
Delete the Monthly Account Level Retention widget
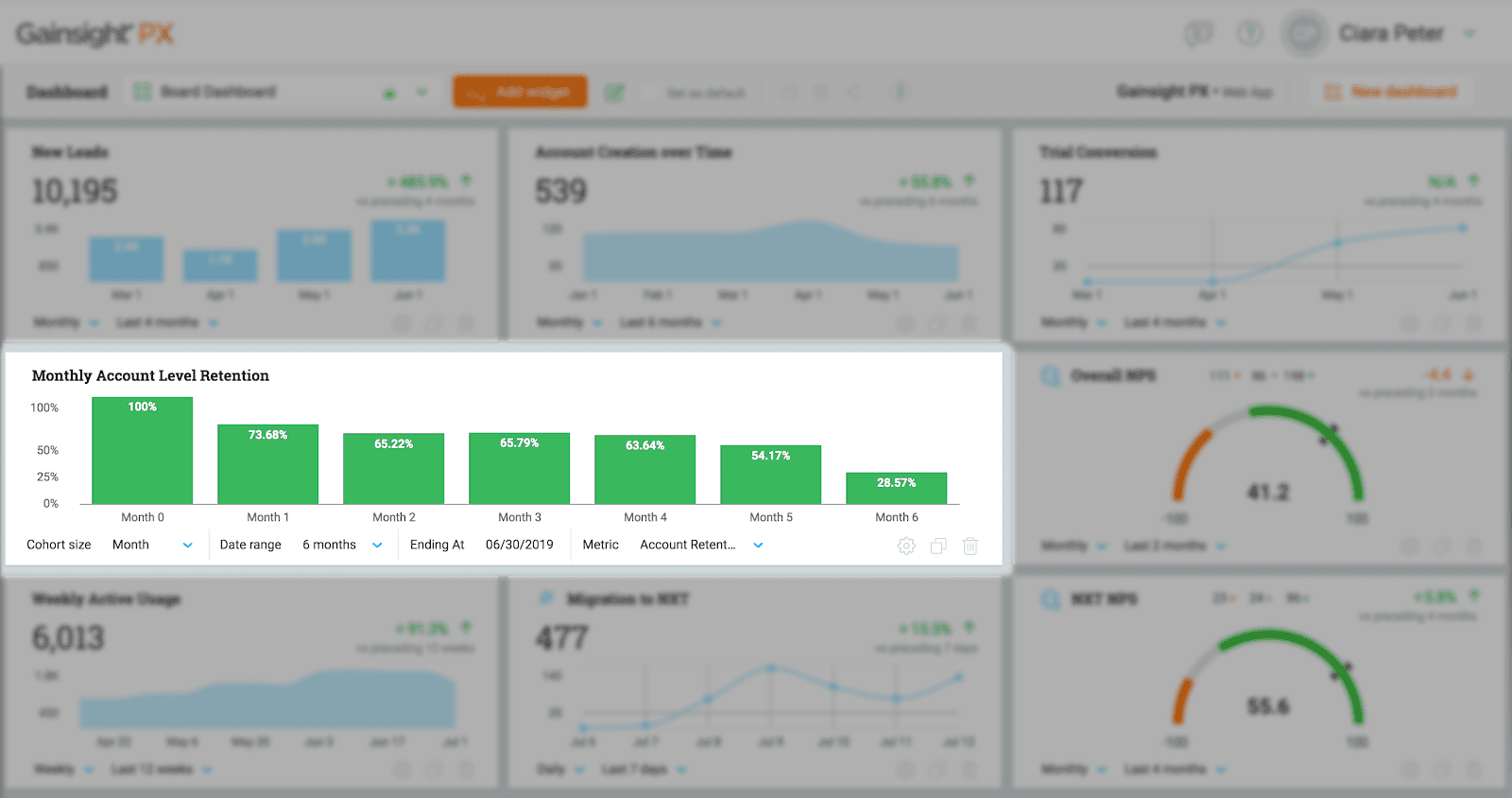[971, 546]
